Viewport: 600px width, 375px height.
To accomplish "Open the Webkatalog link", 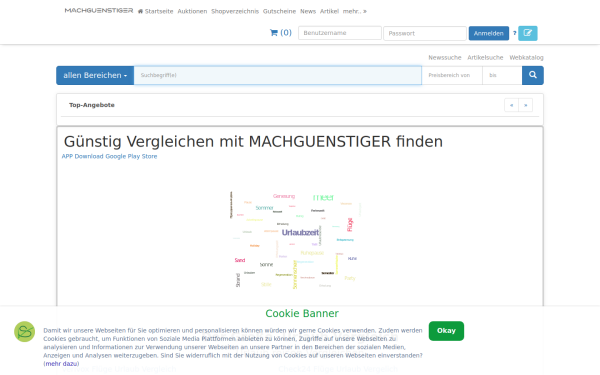I will (526, 57).
